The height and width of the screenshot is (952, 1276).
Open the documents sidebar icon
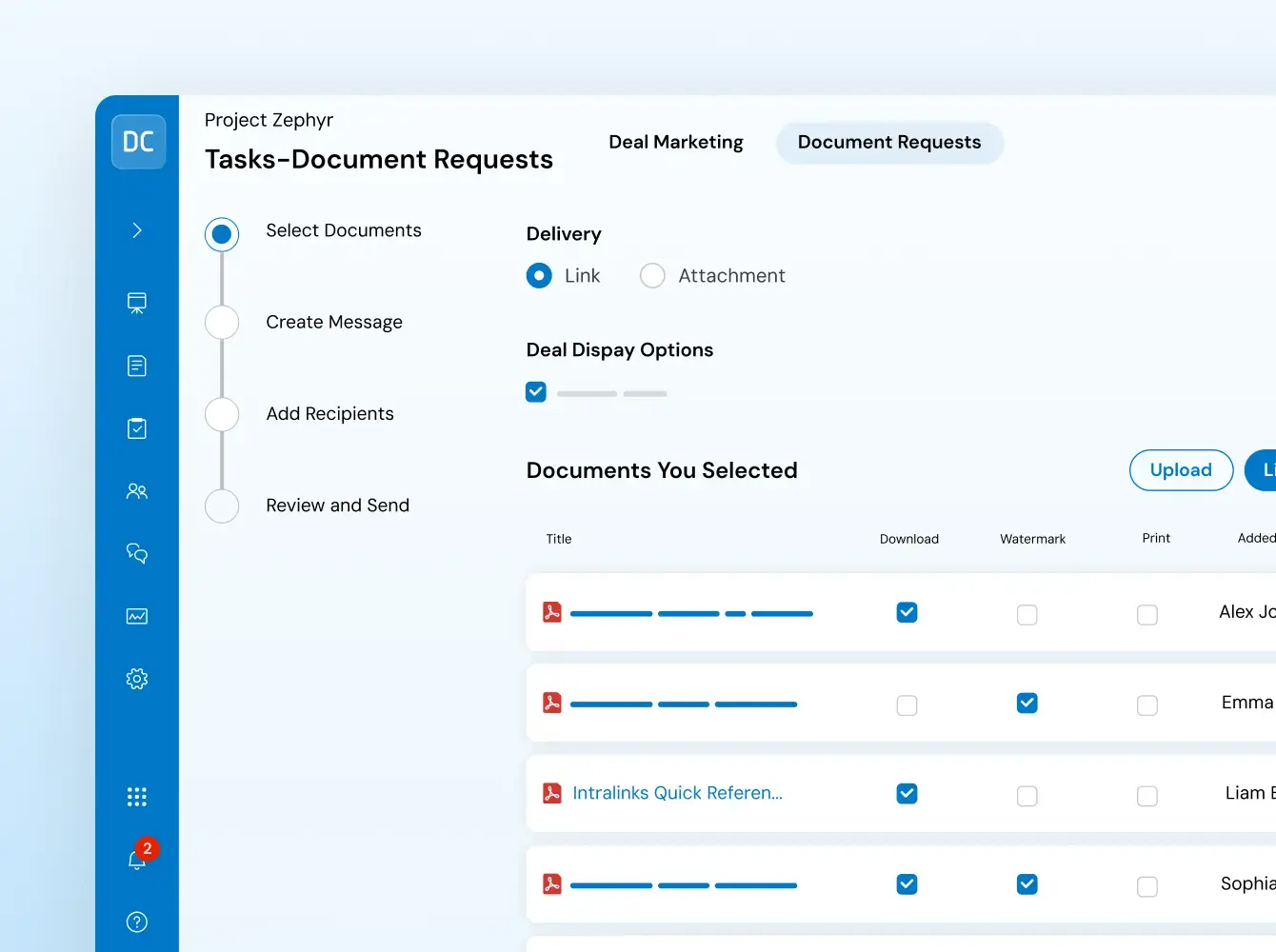tap(137, 366)
